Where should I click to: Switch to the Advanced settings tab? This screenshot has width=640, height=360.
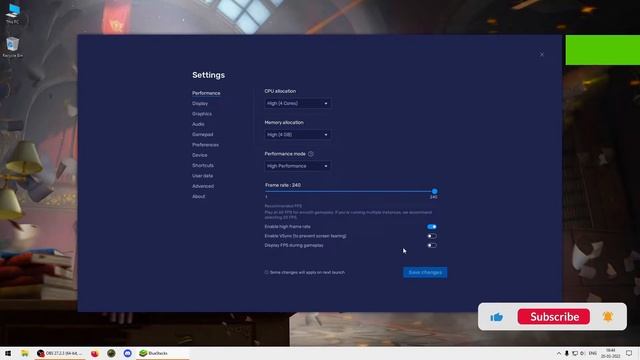(203, 186)
